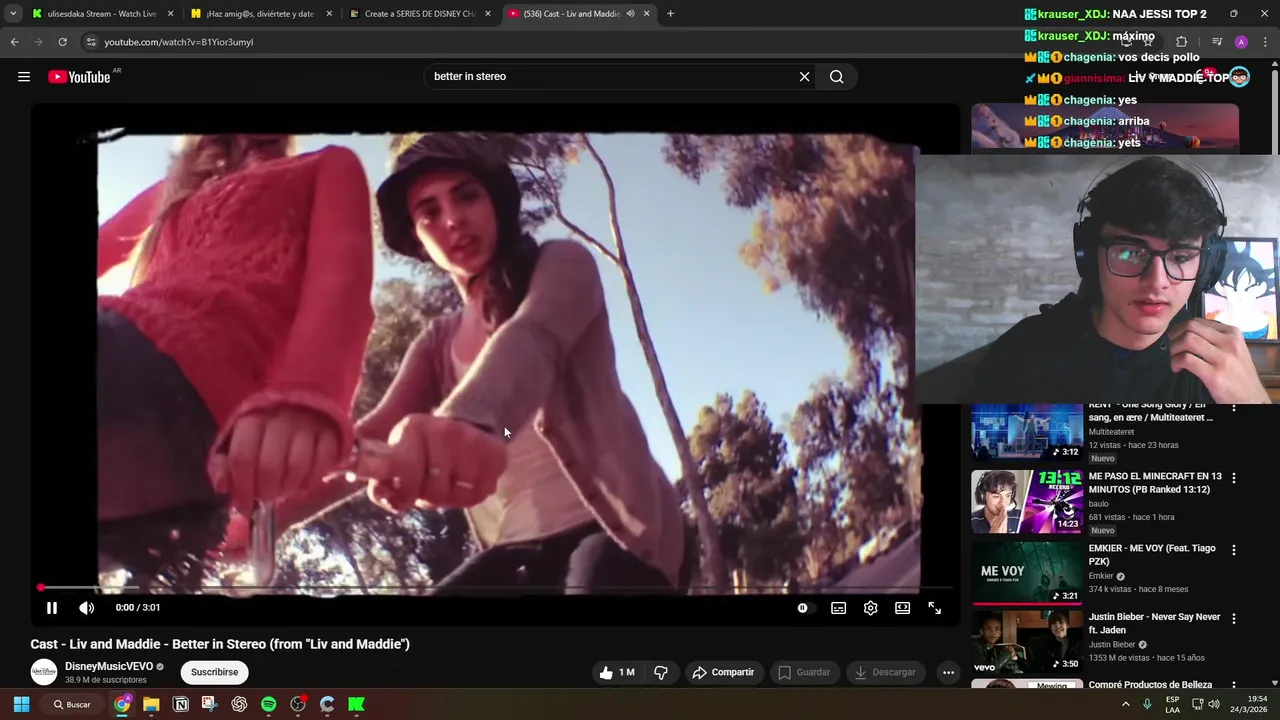Clear the search box with the X
1280x720 pixels.
(804, 77)
